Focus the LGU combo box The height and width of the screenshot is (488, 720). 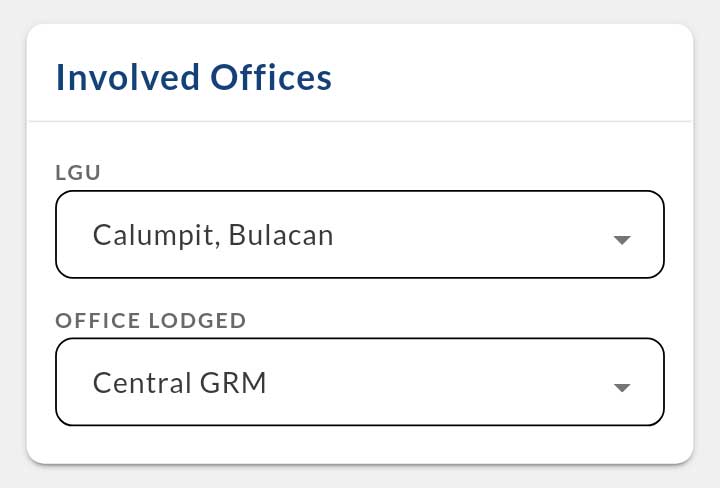(x=360, y=234)
